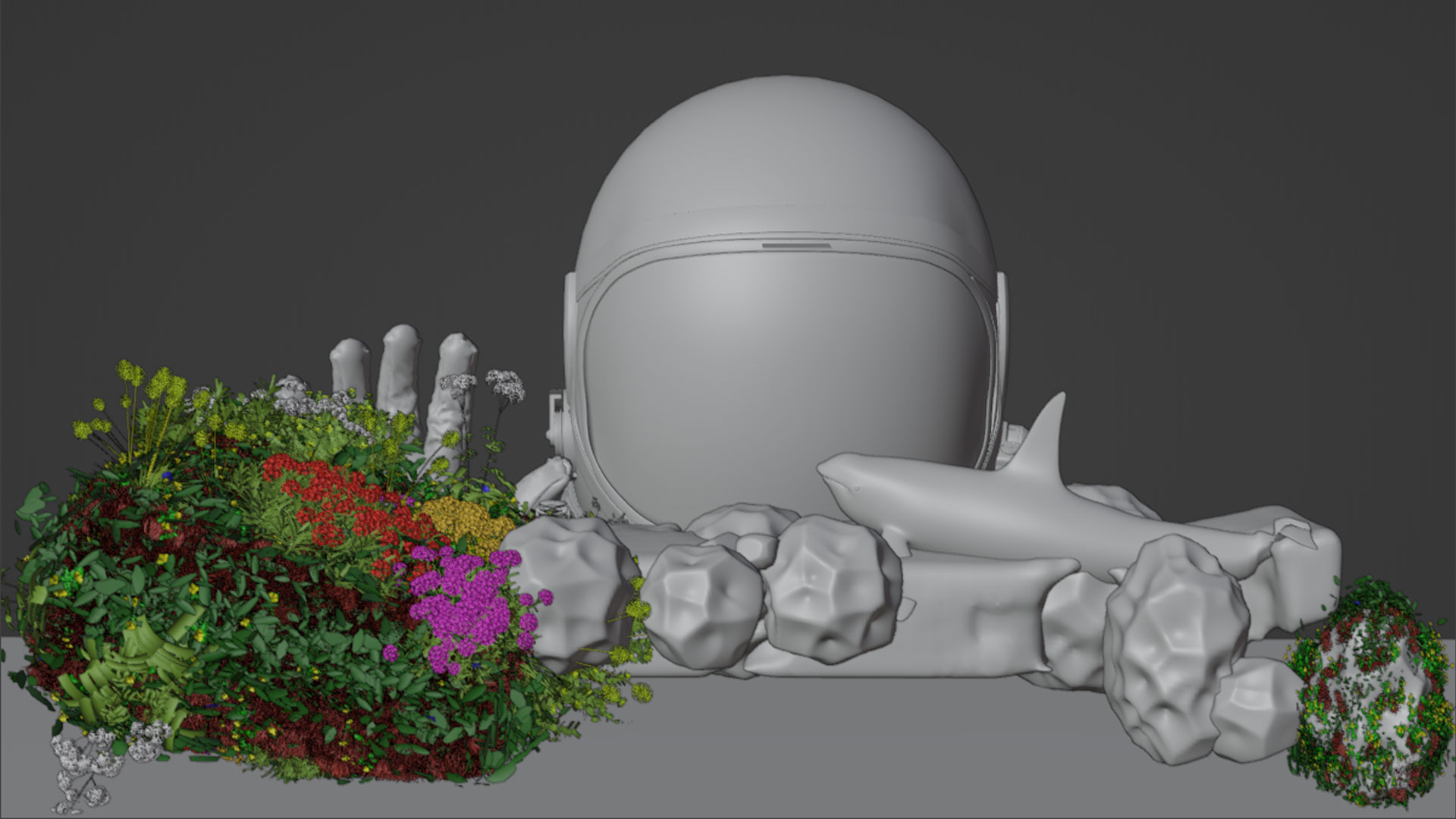The height and width of the screenshot is (819, 1456).
Task: Select the white umbel flowers beside glove fingers
Action: (x=505, y=384)
